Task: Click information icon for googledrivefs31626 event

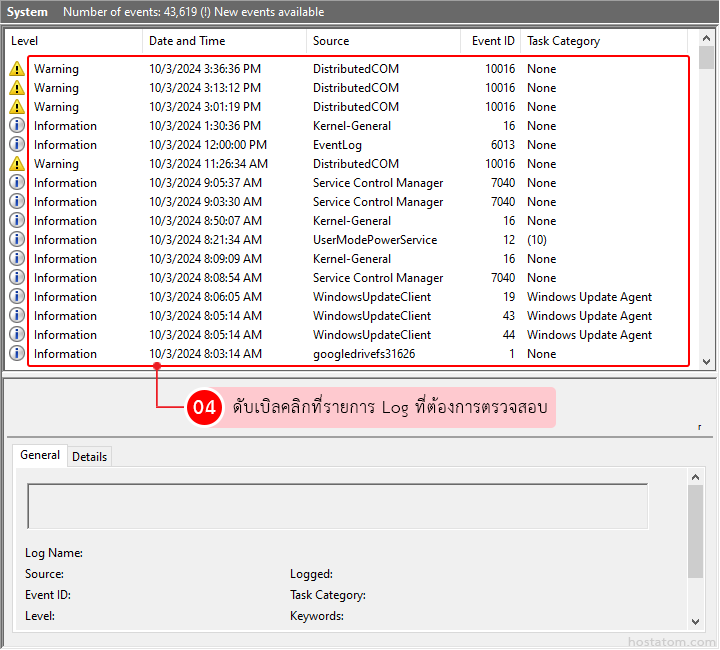Action: (17, 354)
